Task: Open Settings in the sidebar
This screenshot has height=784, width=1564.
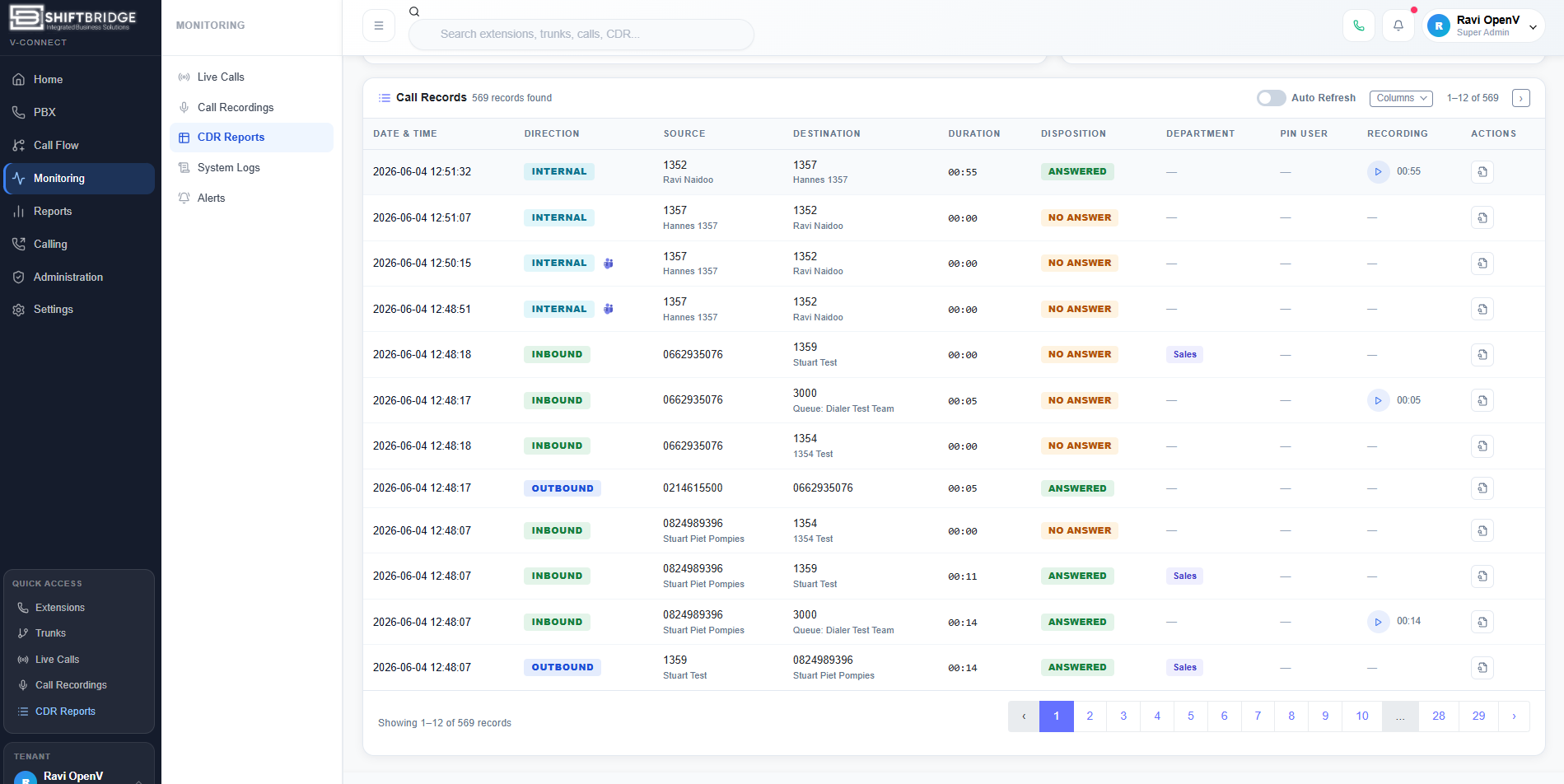Action: (x=79, y=309)
